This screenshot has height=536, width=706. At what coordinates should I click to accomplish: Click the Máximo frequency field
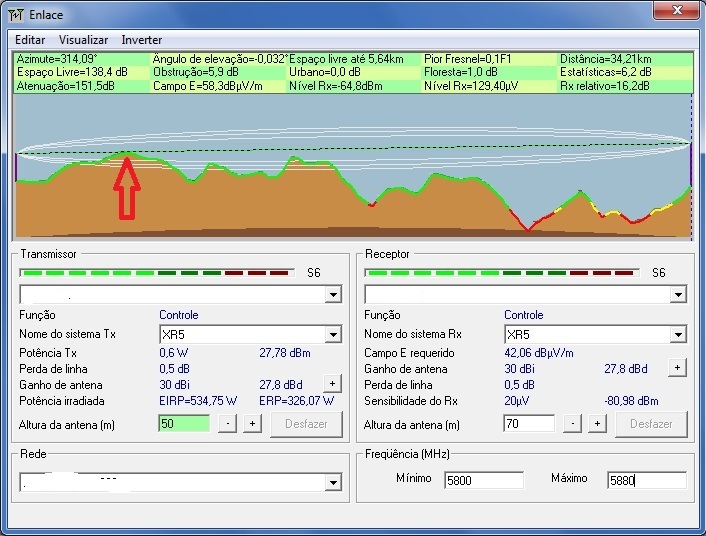647,480
